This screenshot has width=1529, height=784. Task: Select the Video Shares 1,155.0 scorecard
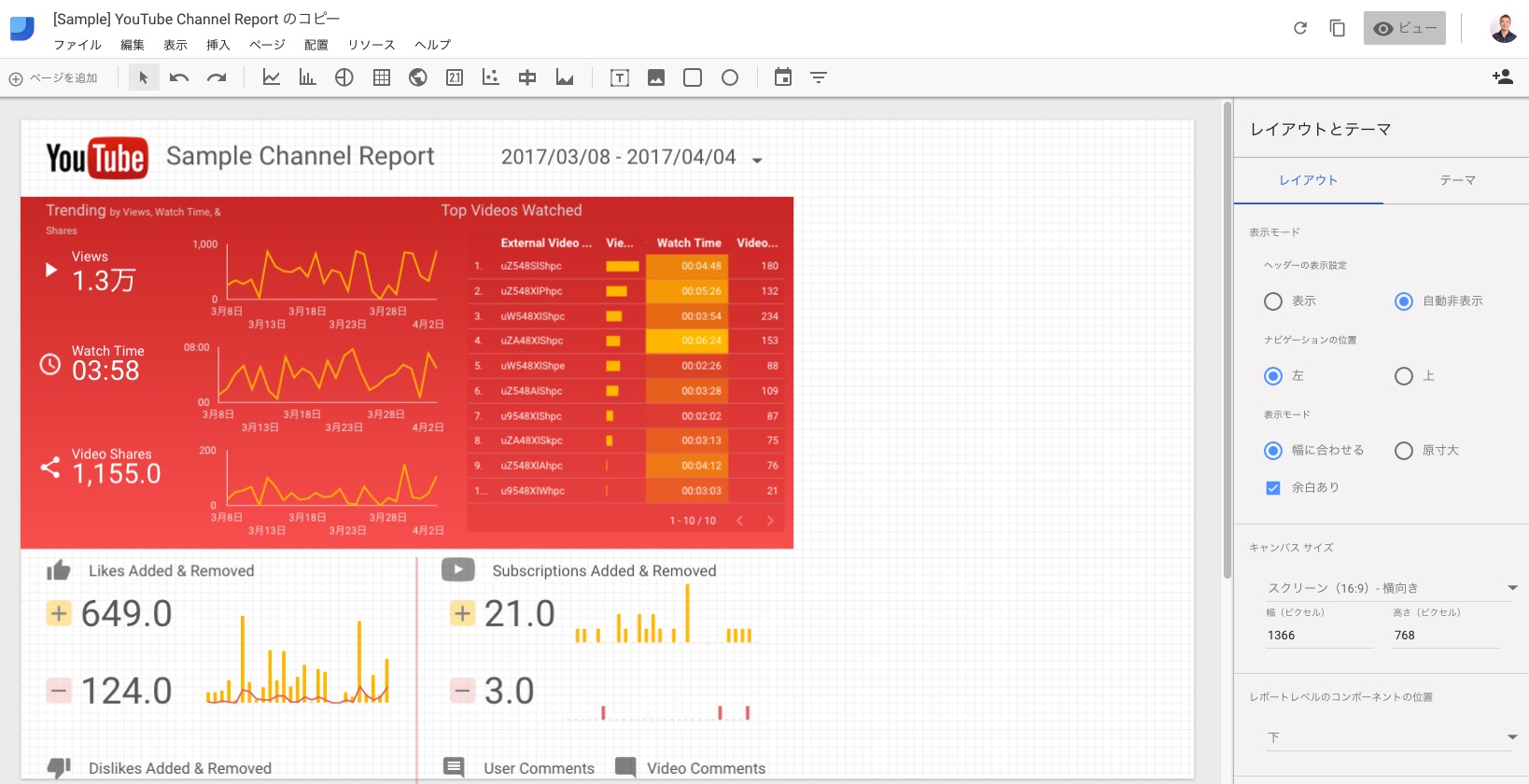(115, 467)
